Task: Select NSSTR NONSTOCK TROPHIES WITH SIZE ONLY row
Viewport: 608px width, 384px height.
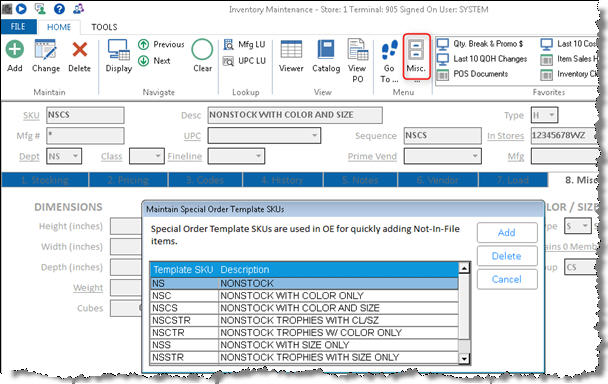Action: 304,357
